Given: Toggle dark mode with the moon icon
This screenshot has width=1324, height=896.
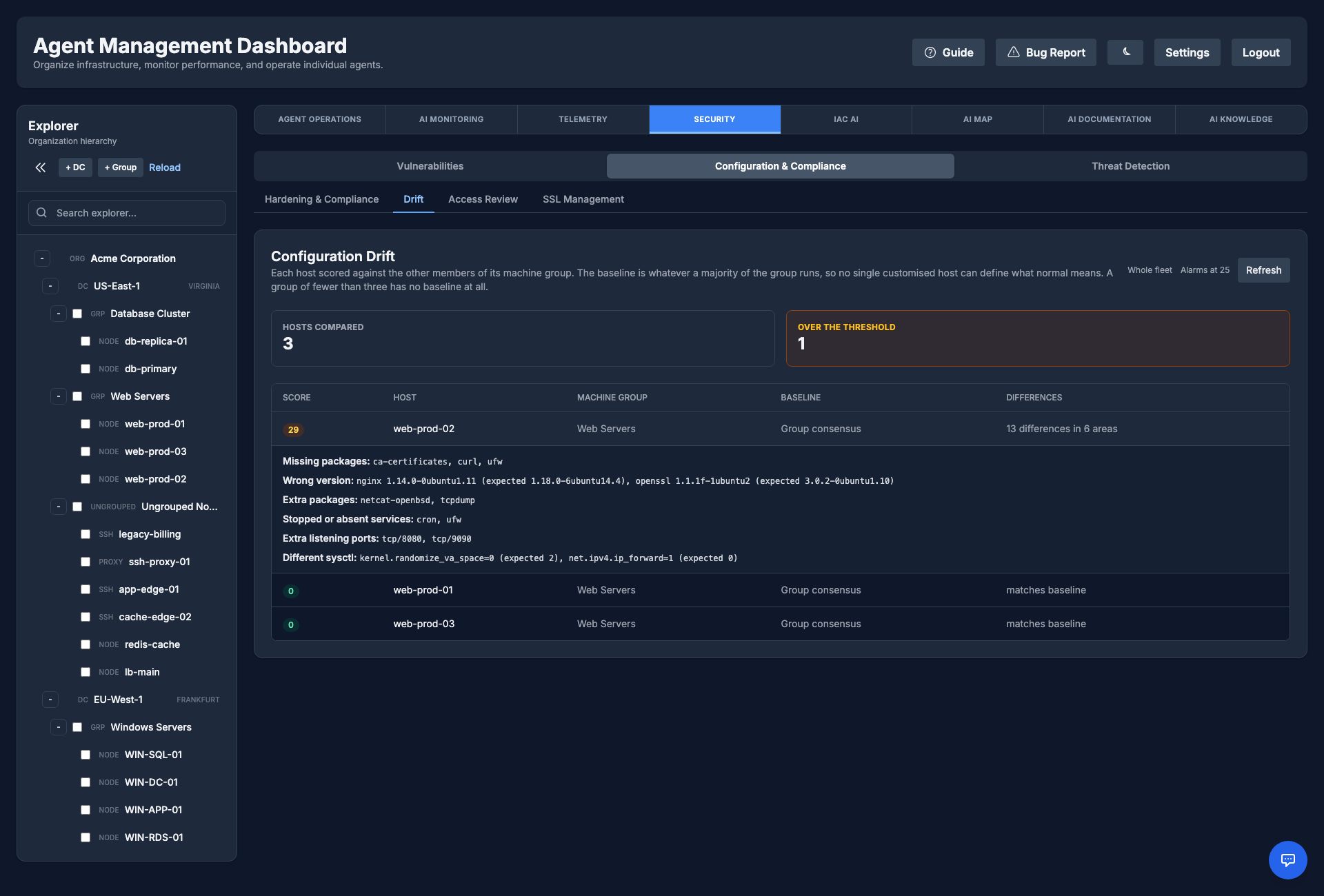Looking at the screenshot, I should coord(1125,52).
